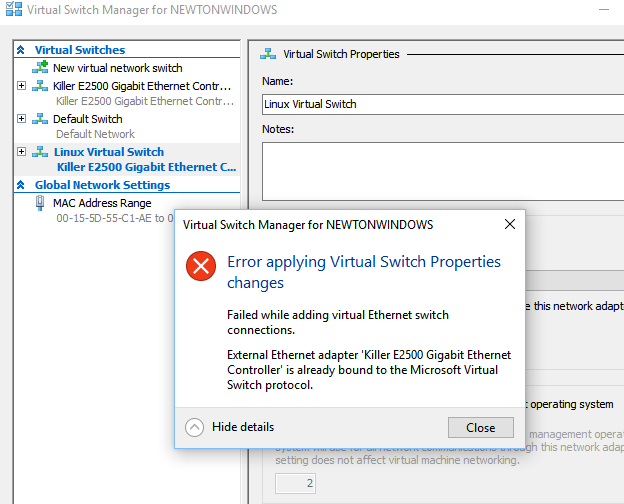The width and height of the screenshot is (624, 504).
Task: Expand the Killer E2500 Gigabit switch node
Action: tap(22, 86)
